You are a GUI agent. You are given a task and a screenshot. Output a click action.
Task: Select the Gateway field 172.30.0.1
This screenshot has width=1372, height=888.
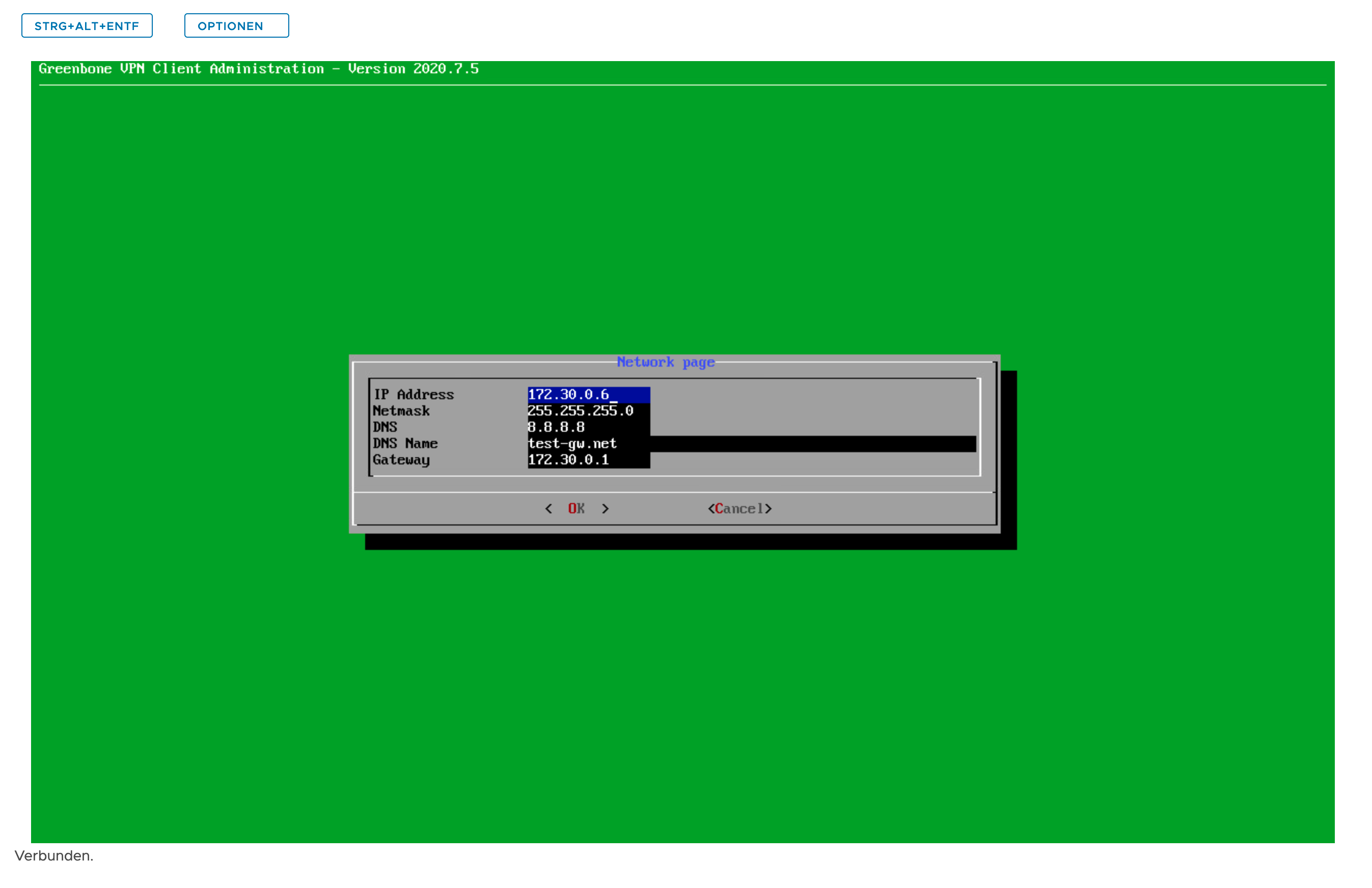pos(589,460)
